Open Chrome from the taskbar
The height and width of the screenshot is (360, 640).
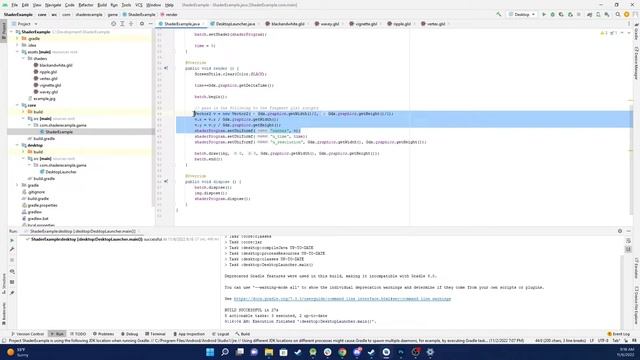342,352
